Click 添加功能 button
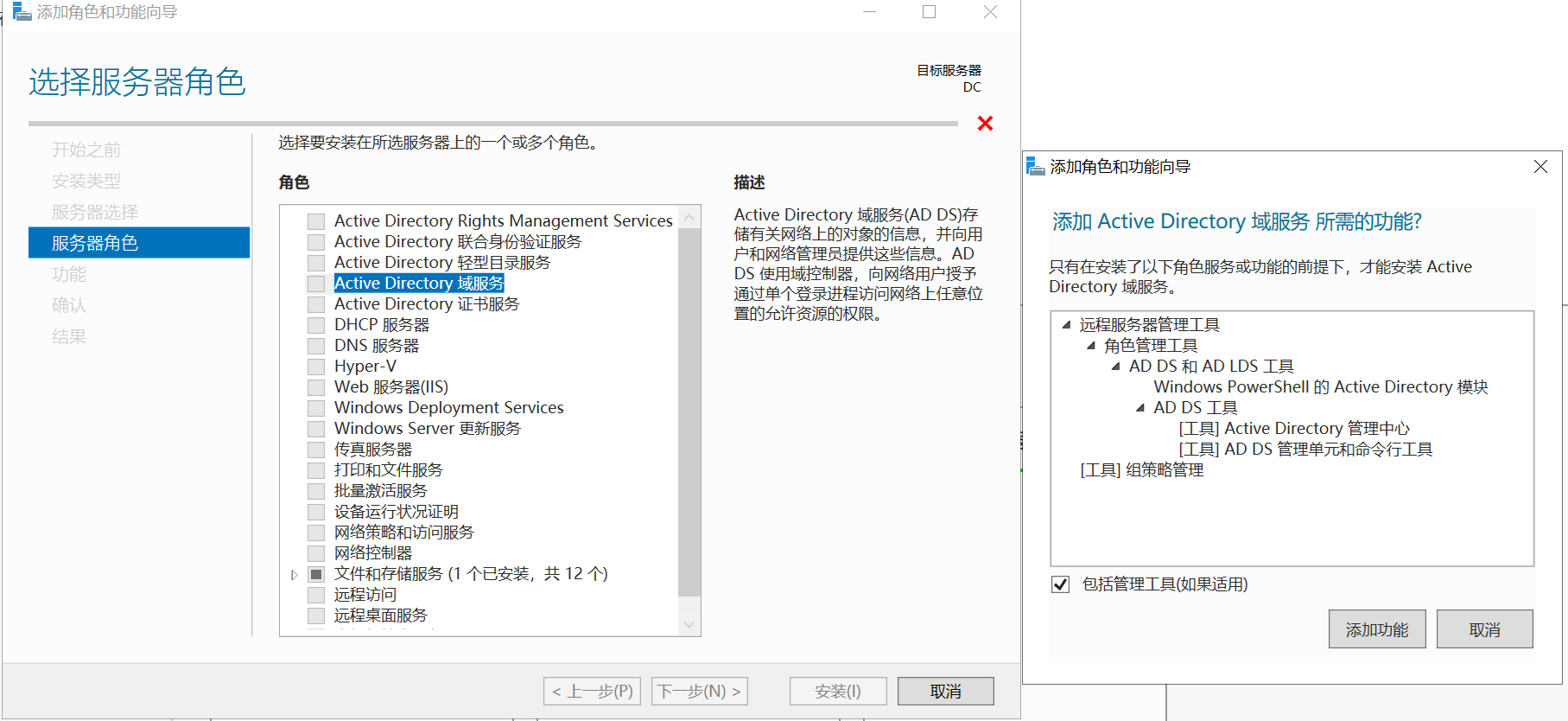Image resolution: width=1568 pixels, height=721 pixels. point(1377,629)
